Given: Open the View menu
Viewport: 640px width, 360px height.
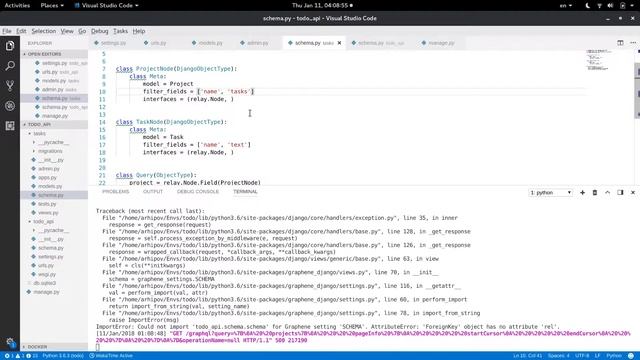Looking at the screenshot, I should point(67,31).
